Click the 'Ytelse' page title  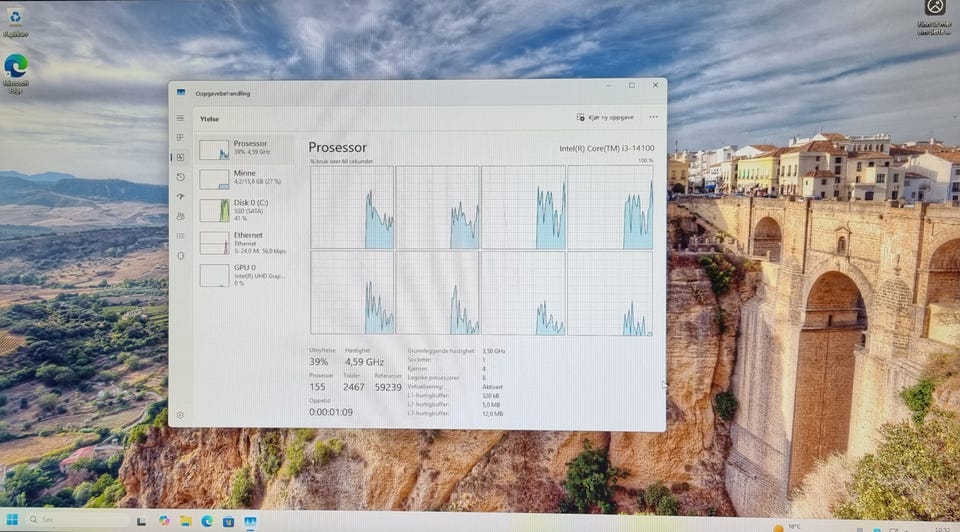[209, 119]
